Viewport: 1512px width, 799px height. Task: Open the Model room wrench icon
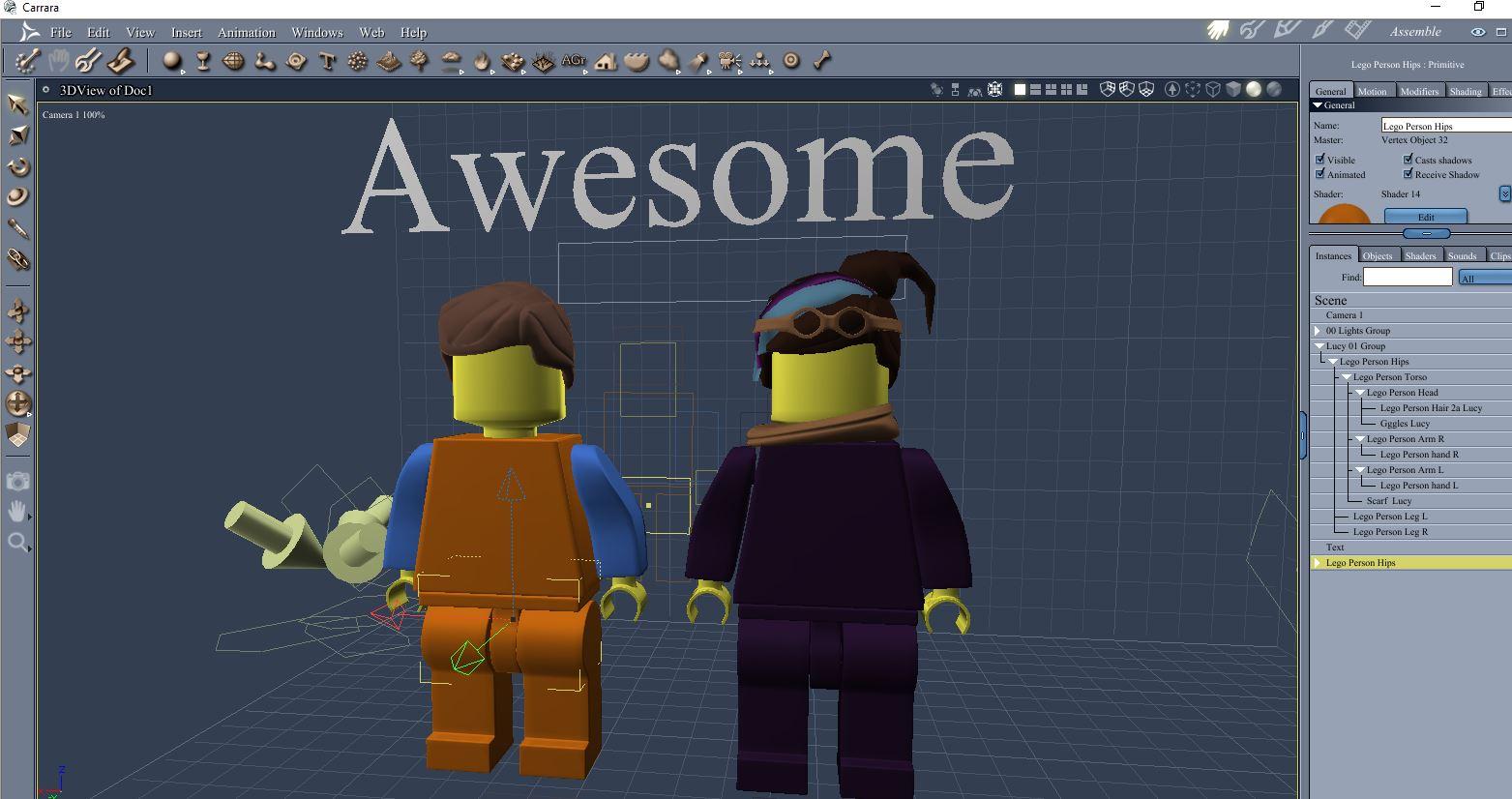coord(1253,31)
